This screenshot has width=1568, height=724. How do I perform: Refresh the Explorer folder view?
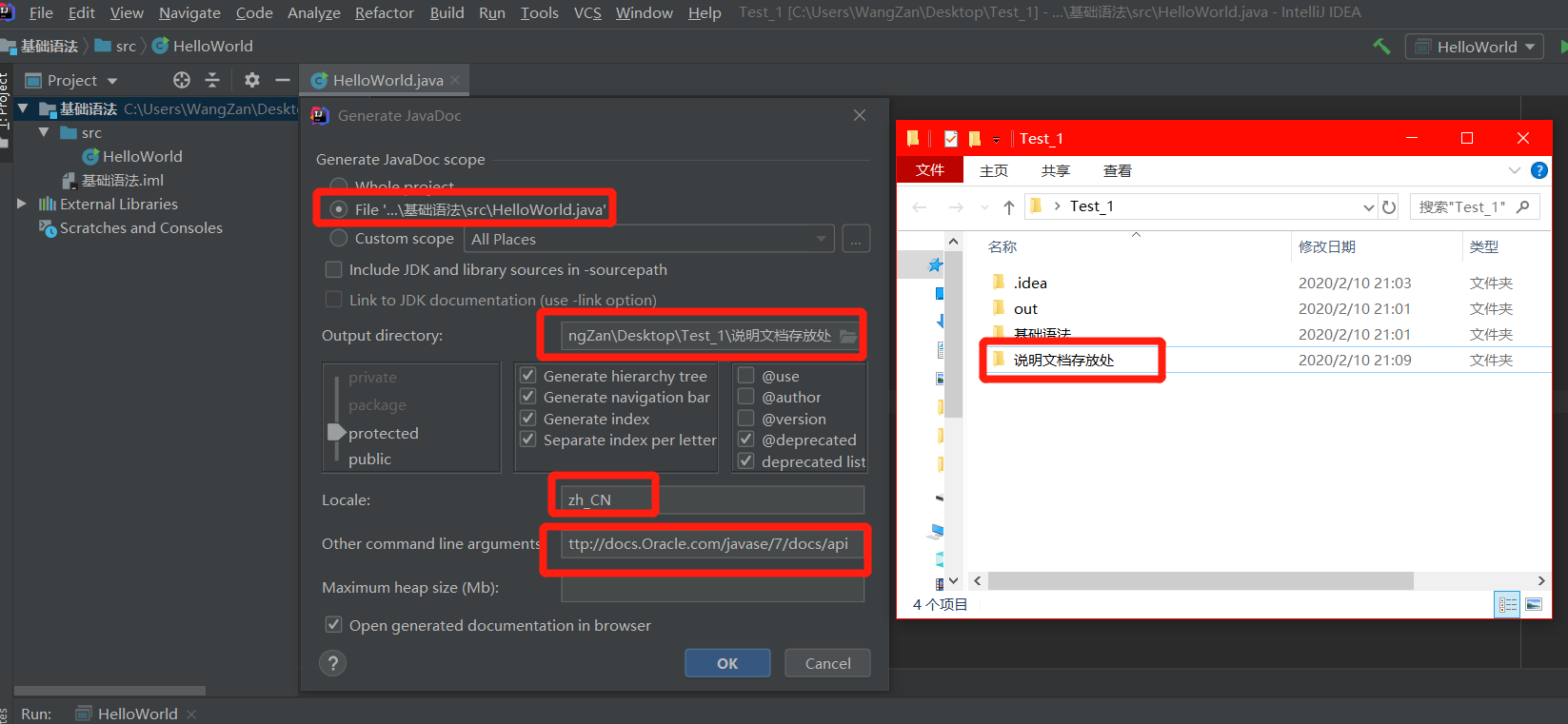point(1389,206)
